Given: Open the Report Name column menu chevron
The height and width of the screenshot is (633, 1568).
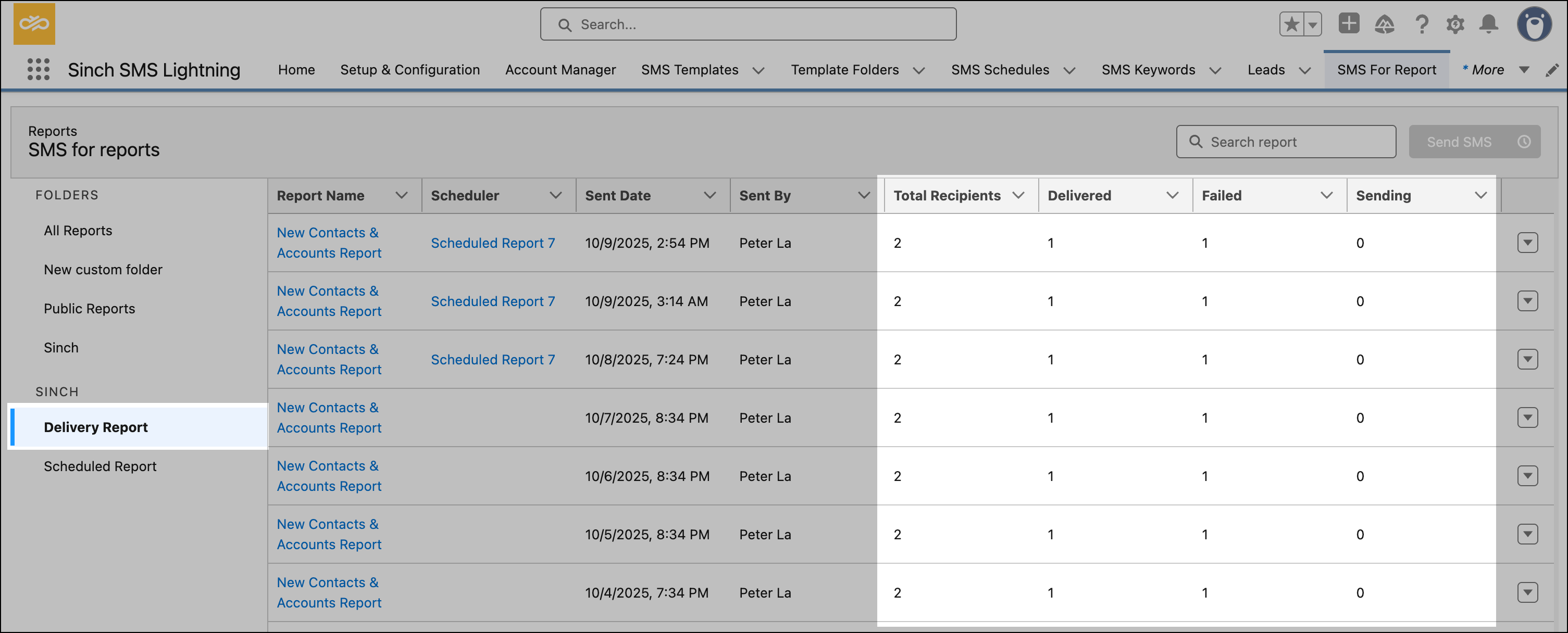Looking at the screenshot, I should (401, 195).
